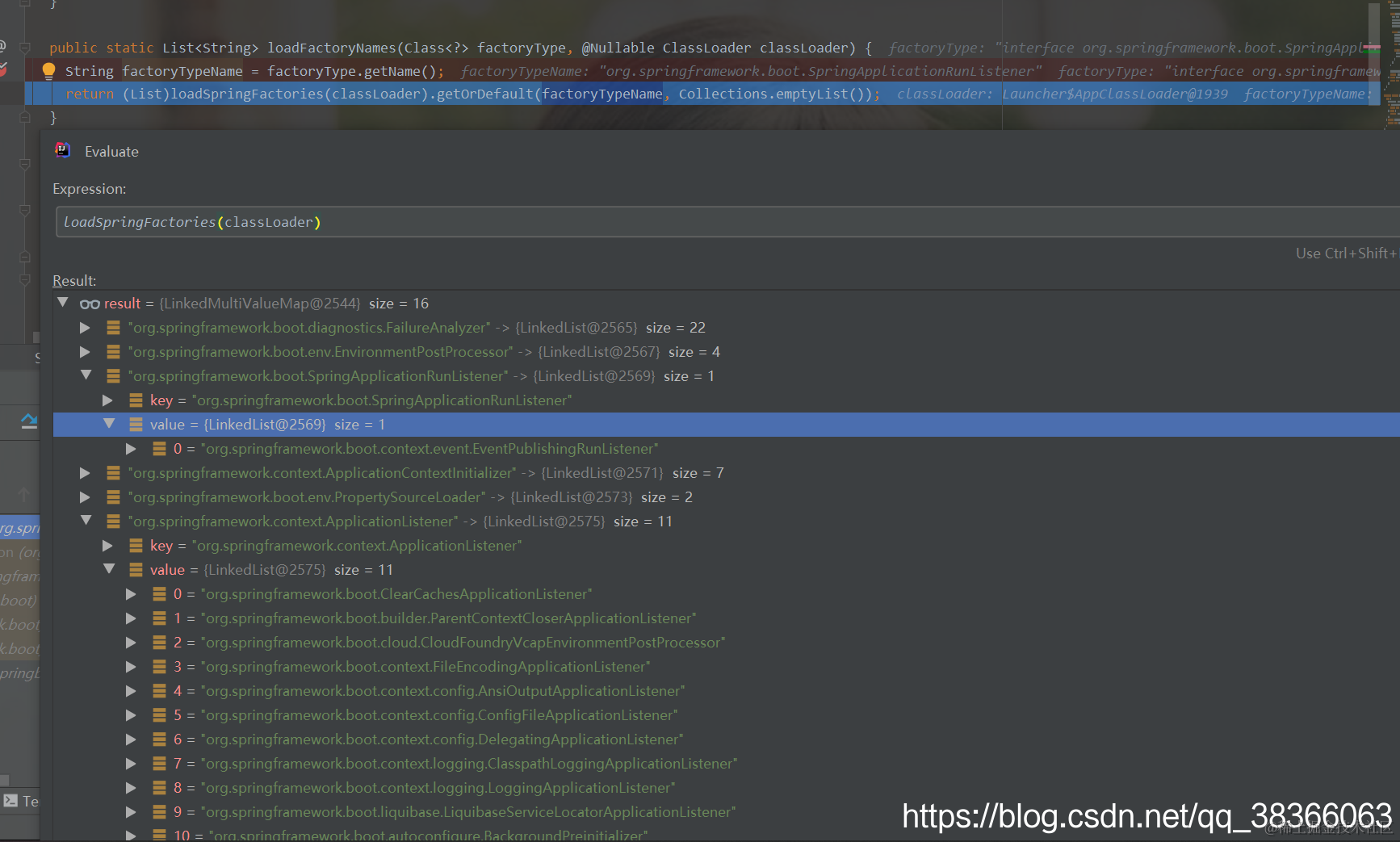Click list icon of PropertySourceLoader entry
This screenshot has height=842, width=1400.
tap(113, 497)
